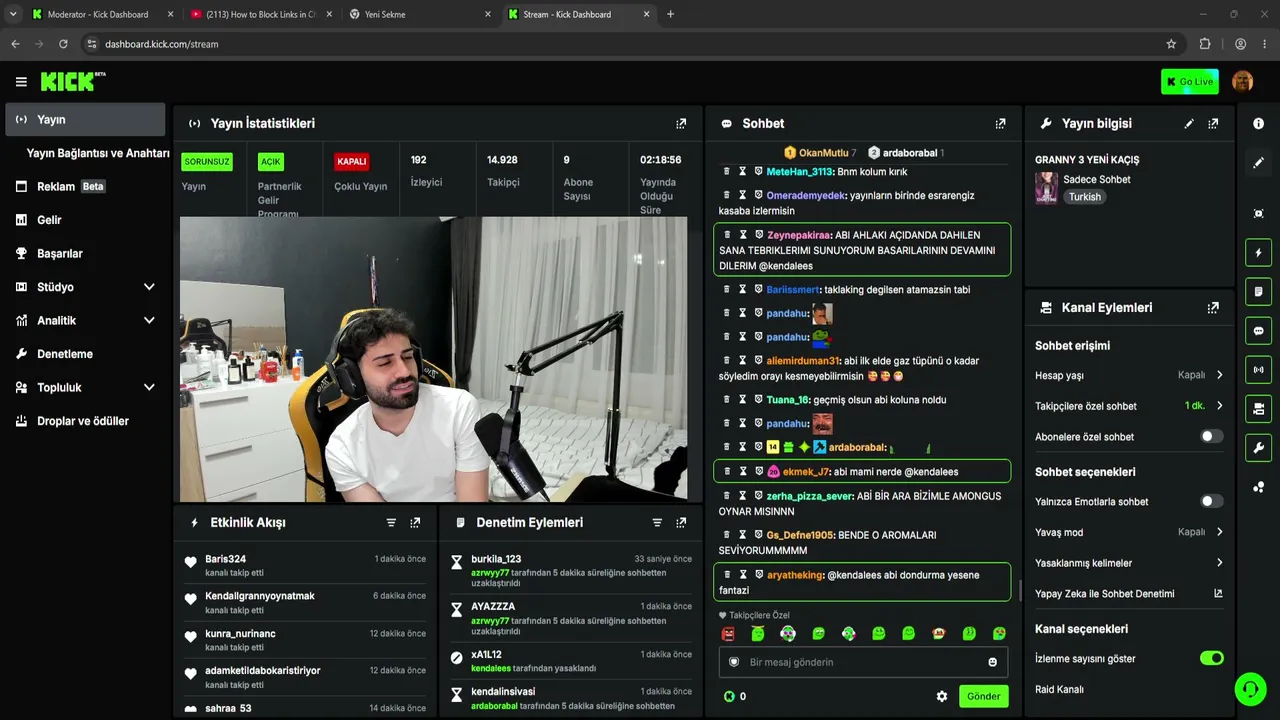Open Reklam Beta in the sidebar

85,187
